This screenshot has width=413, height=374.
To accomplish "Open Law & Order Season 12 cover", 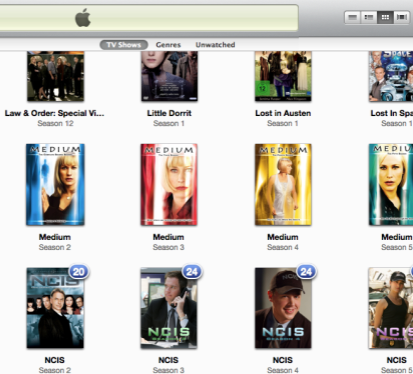I will tap(55, 76).
